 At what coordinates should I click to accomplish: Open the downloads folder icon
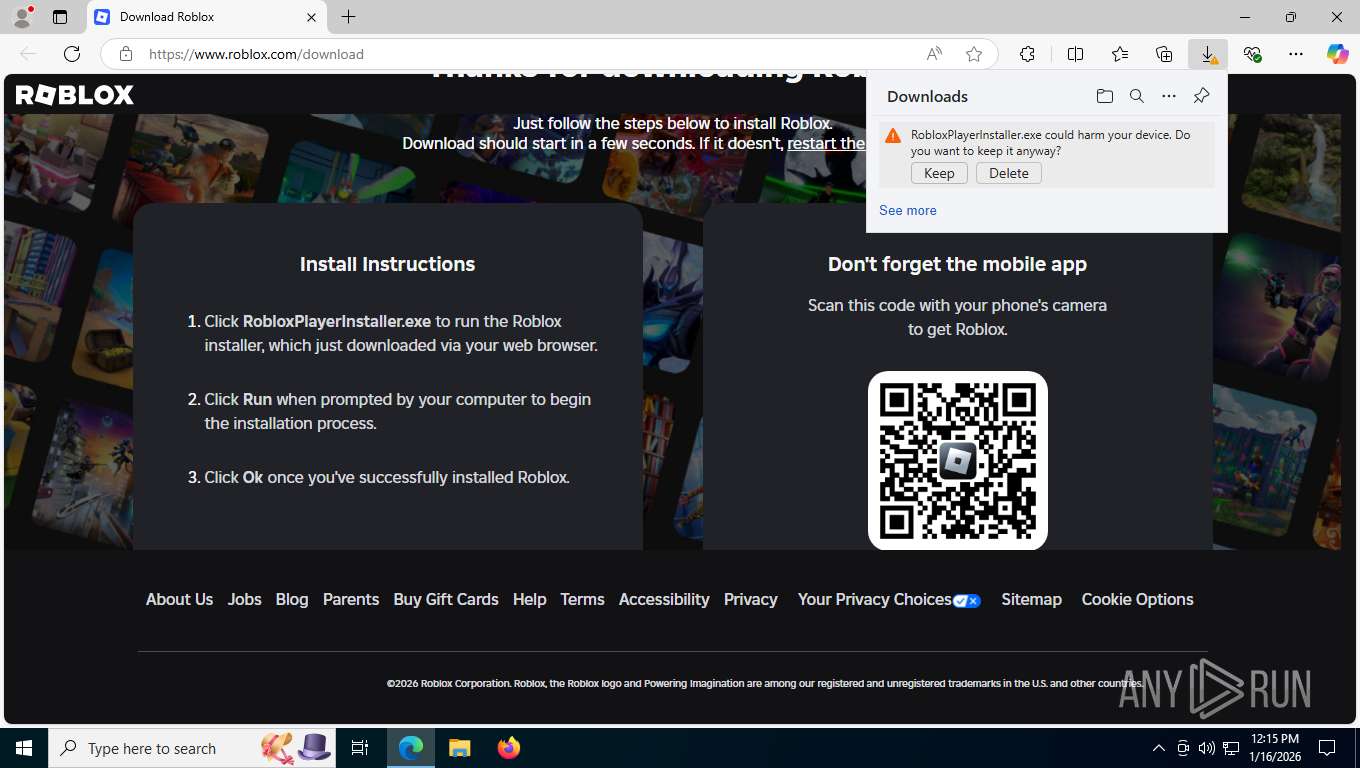(x=1104, y=96)
